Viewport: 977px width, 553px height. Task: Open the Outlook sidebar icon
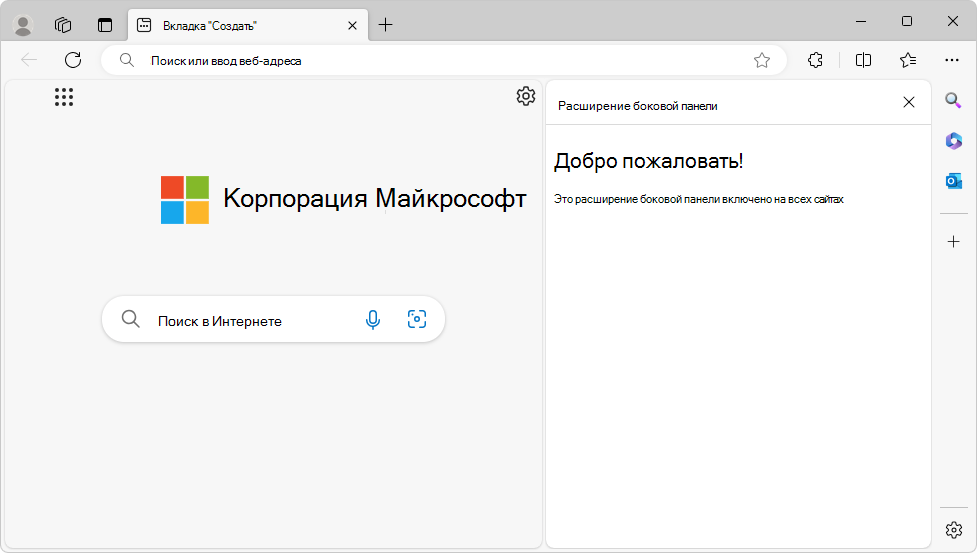(953, 181)
